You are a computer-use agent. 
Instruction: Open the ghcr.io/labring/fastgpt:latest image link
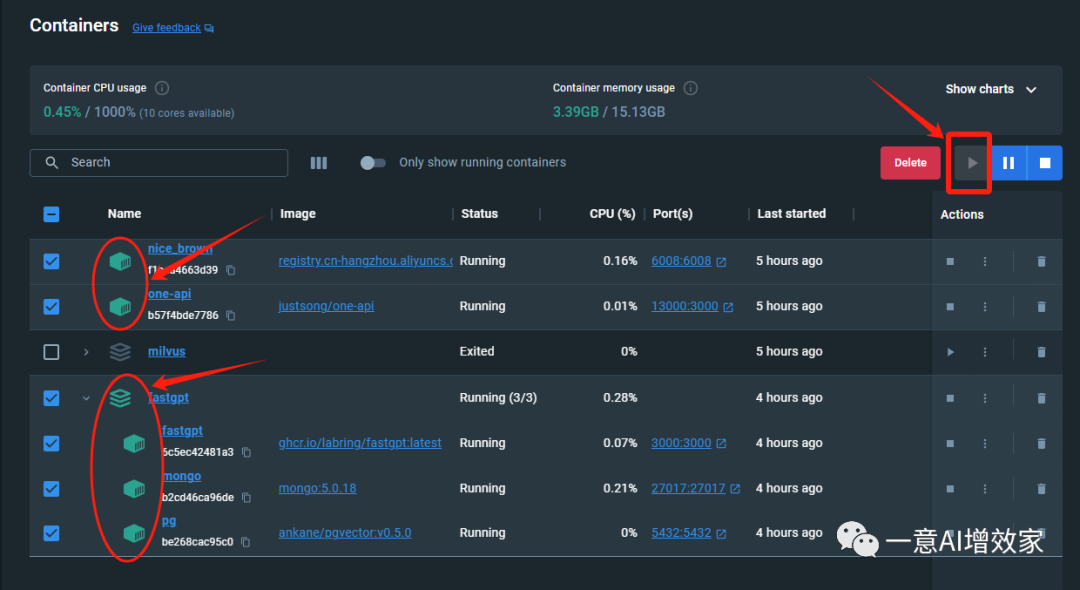point(360,443)
